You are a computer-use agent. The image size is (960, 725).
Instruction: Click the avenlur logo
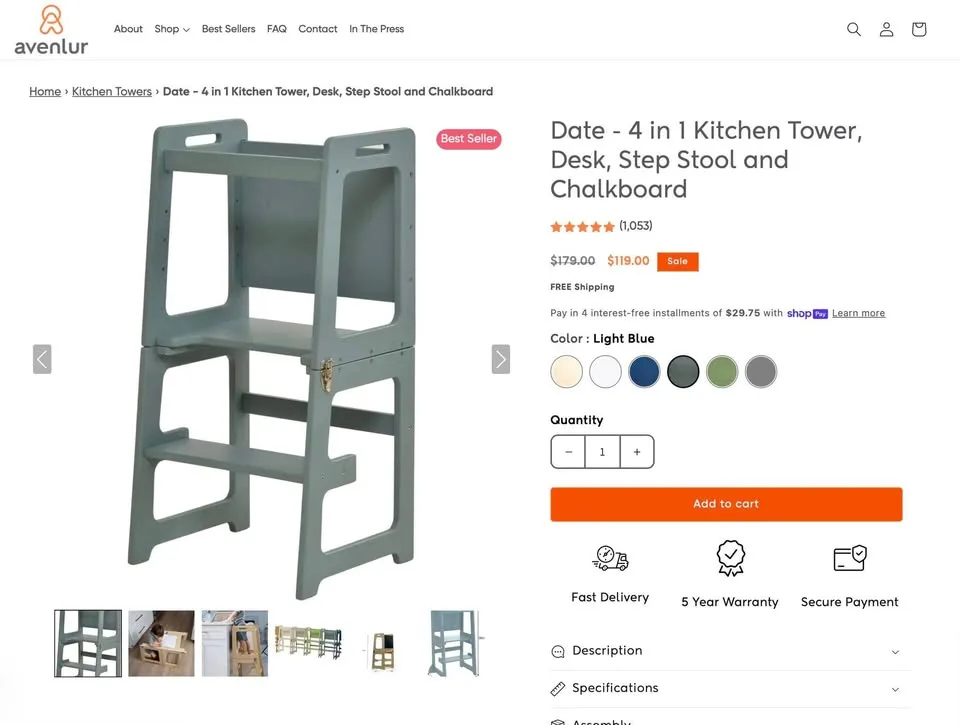click(x=50, y=30)
